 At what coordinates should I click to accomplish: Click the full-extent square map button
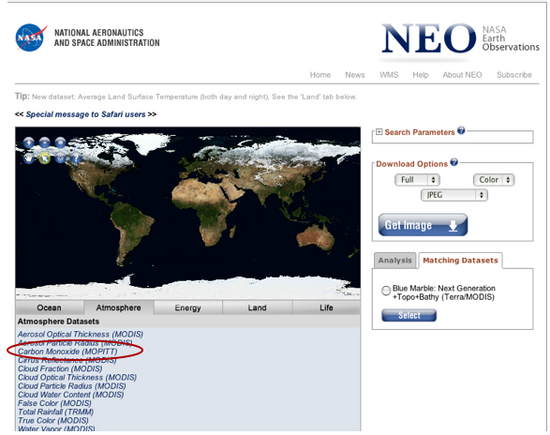coord(60,143)
